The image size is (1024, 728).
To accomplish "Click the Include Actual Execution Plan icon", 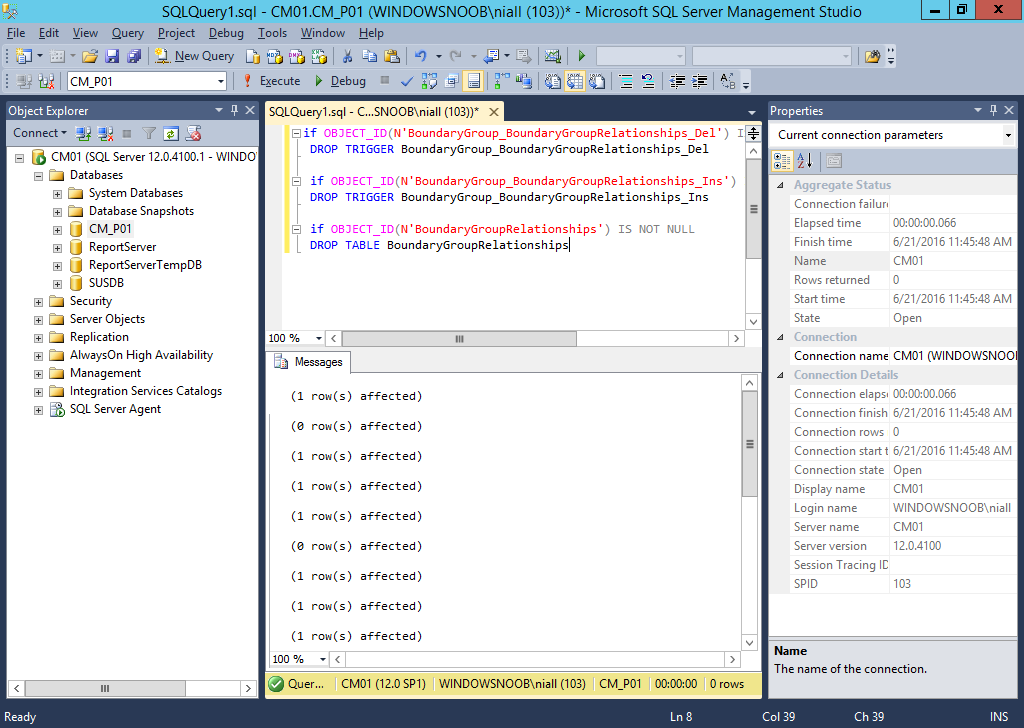I will pyautogui.click(x=502, y=82).
